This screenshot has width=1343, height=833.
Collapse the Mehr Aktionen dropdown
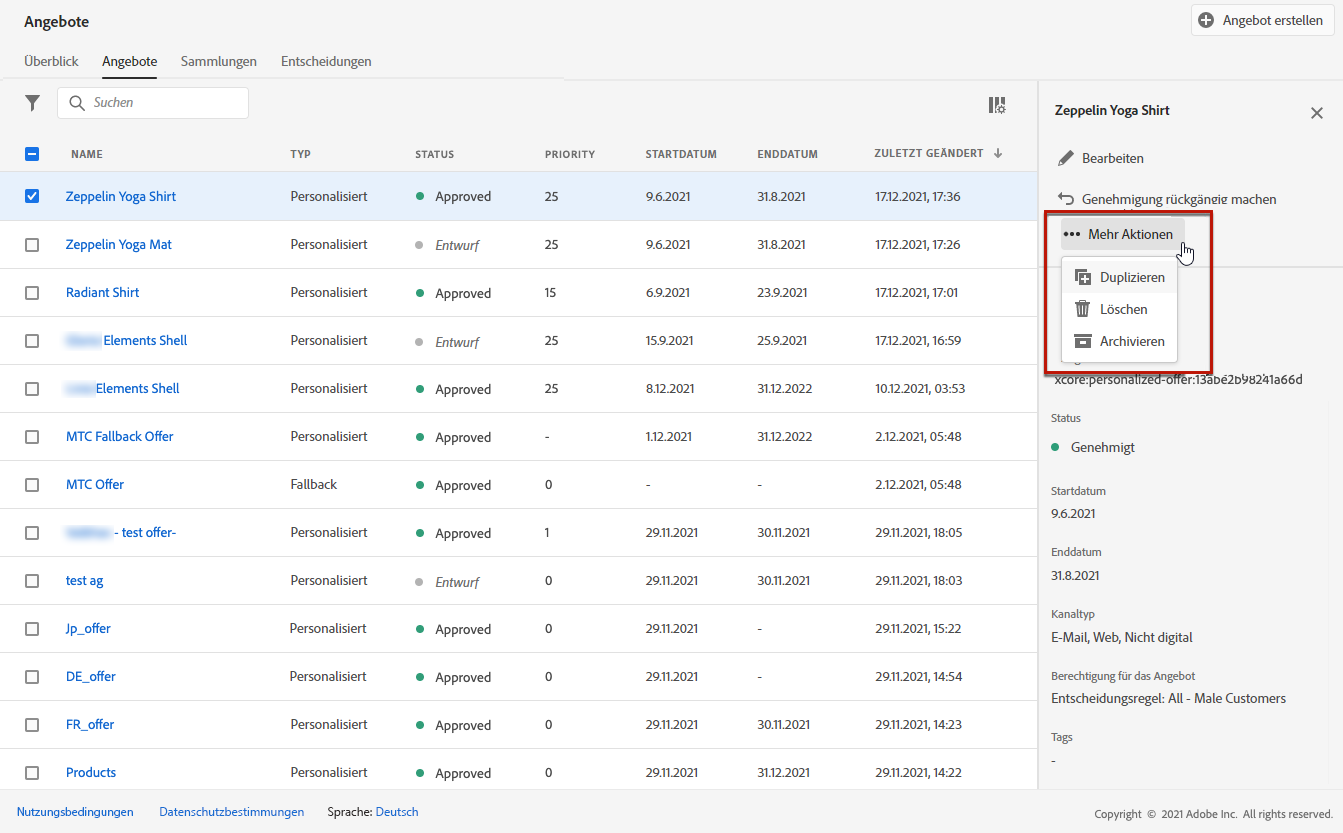click(x=1122, y=234)
